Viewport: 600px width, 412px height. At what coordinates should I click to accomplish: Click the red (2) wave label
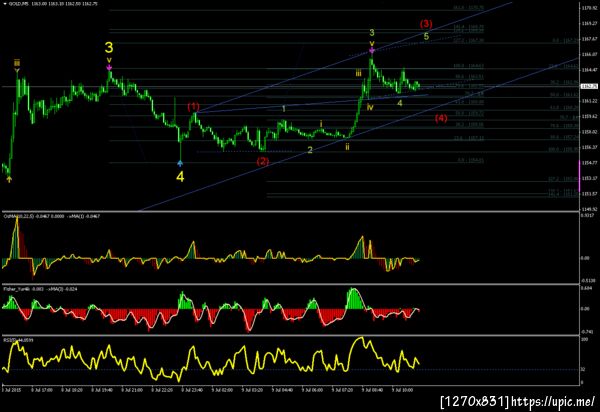pos(263,161)
